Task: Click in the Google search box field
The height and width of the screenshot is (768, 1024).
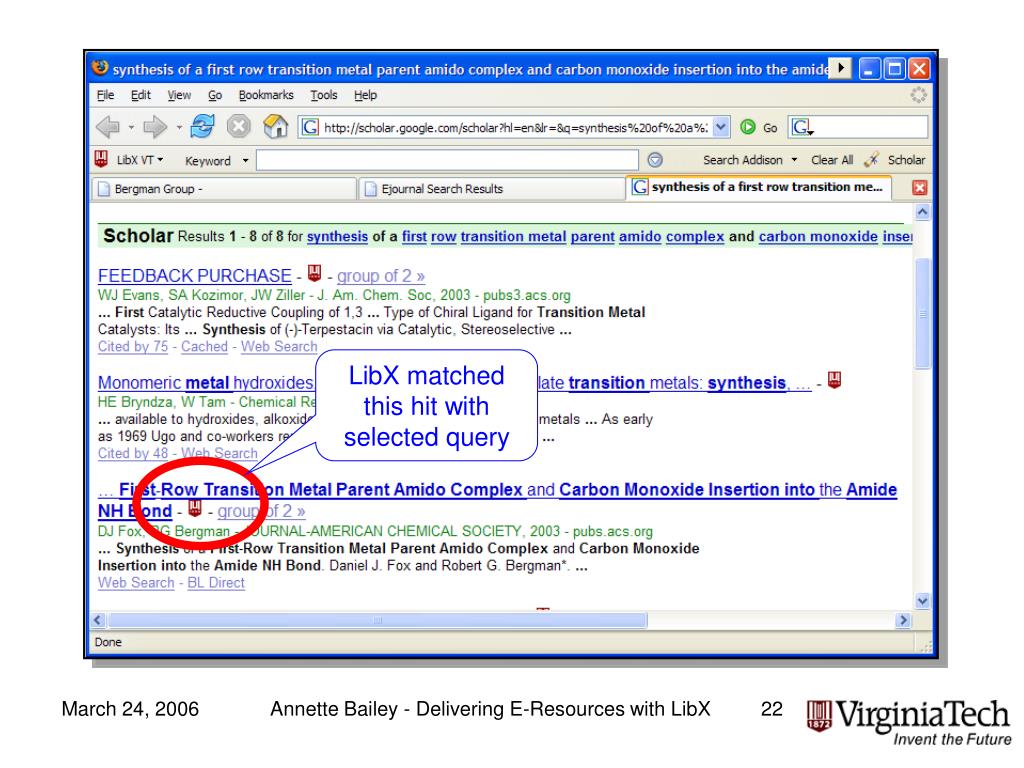Action: click(x=871, y=127)
